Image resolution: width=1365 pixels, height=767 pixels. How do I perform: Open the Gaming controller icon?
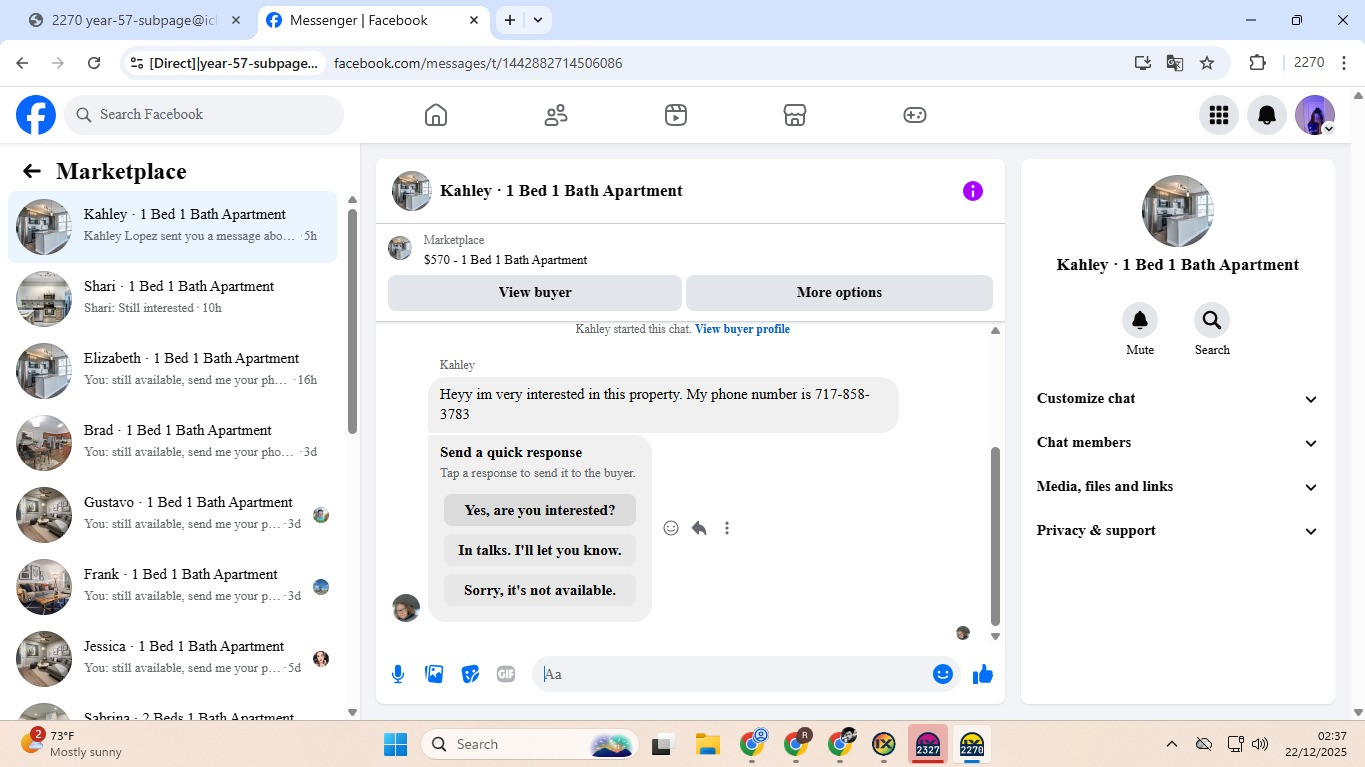coord(915,115)
